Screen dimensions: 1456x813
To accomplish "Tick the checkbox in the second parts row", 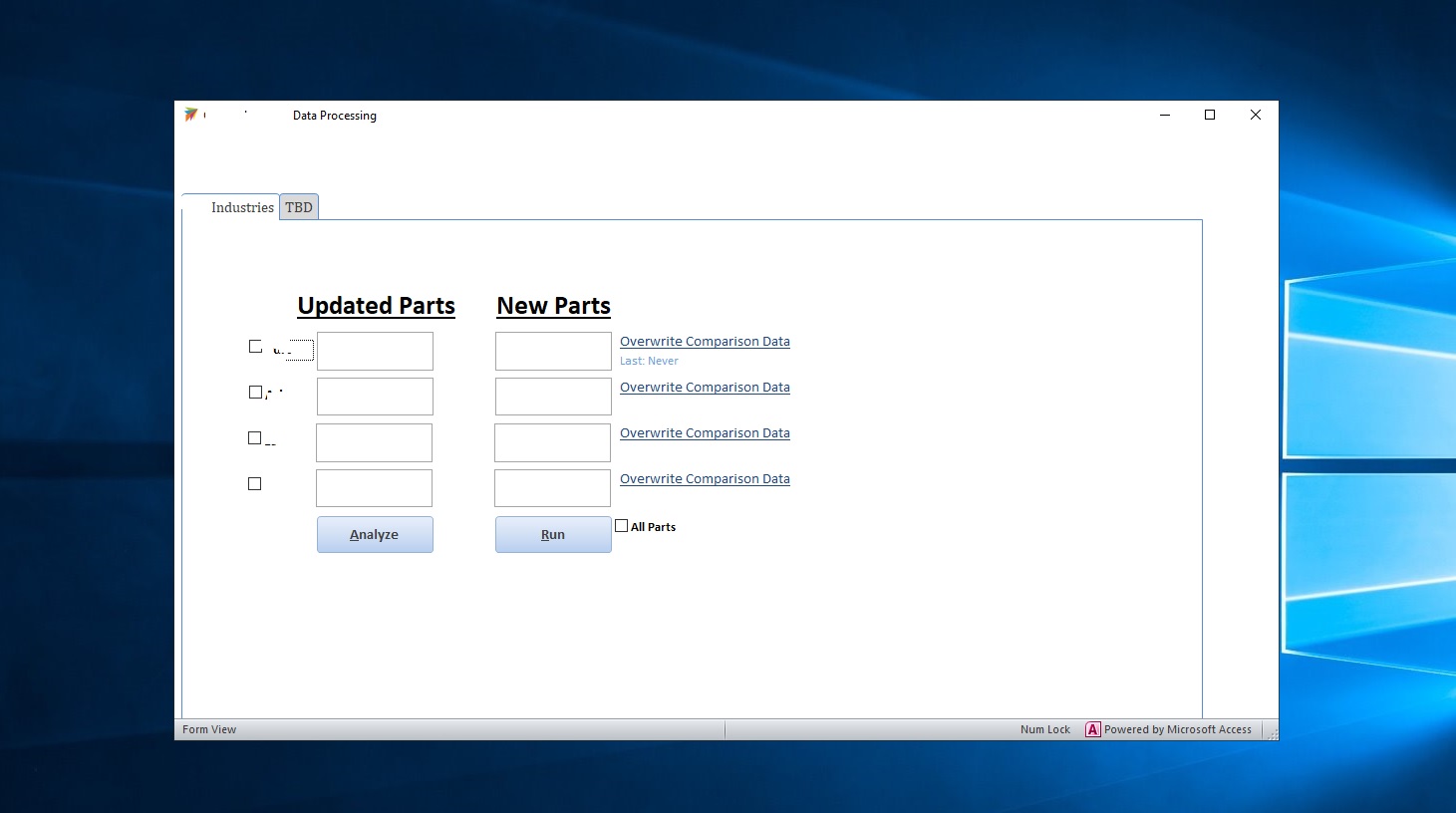I will 255,393.
